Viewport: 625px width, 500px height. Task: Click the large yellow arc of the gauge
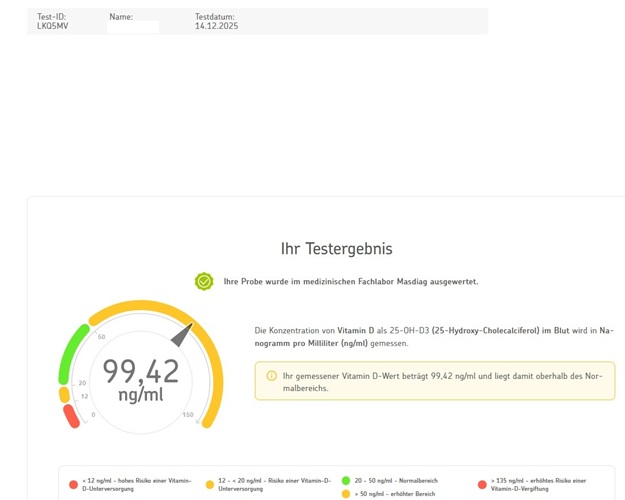(x=212, y=360)
